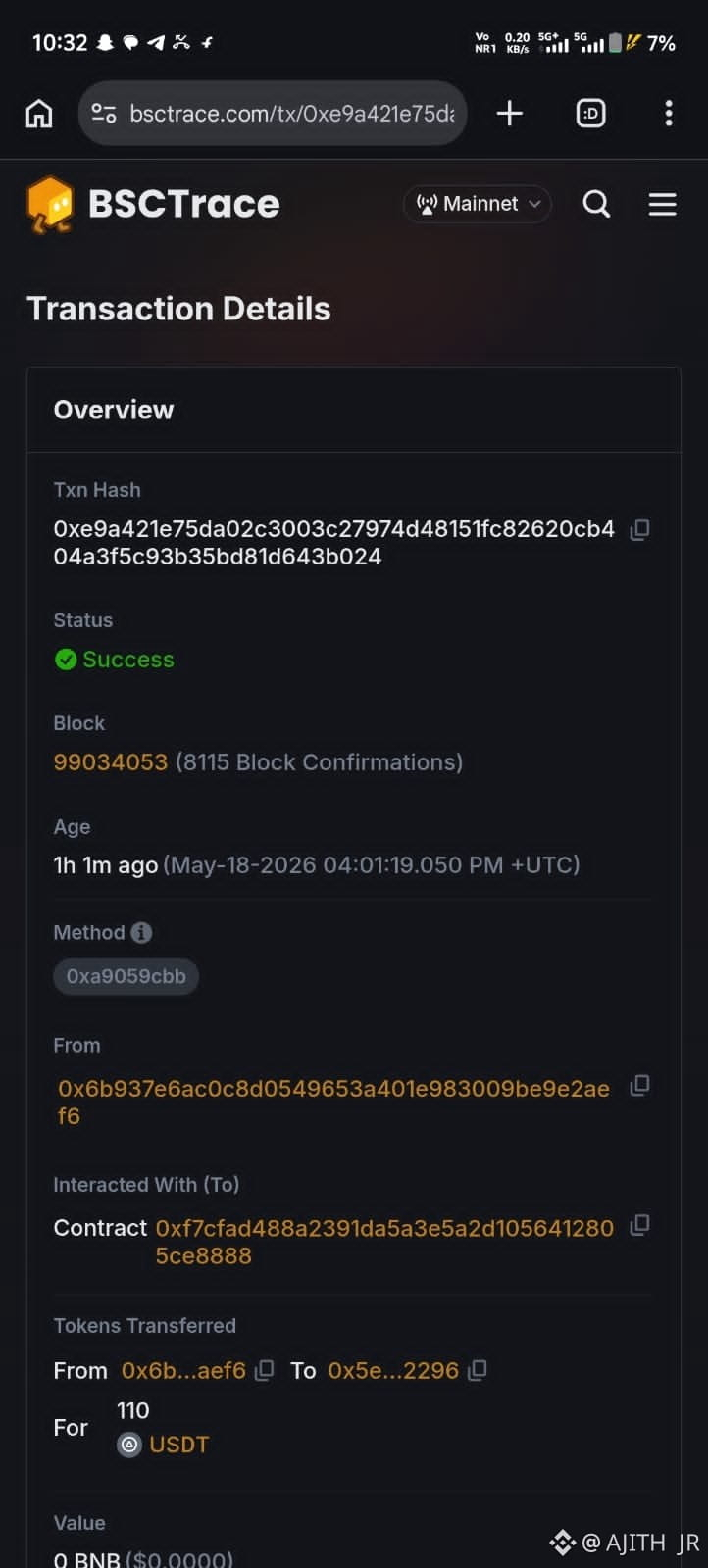Image resolution: width=708 pixels, height=1568 pixels.
Task: Open contract address 0xf7cfad48 link
Action: [384, 1242]
